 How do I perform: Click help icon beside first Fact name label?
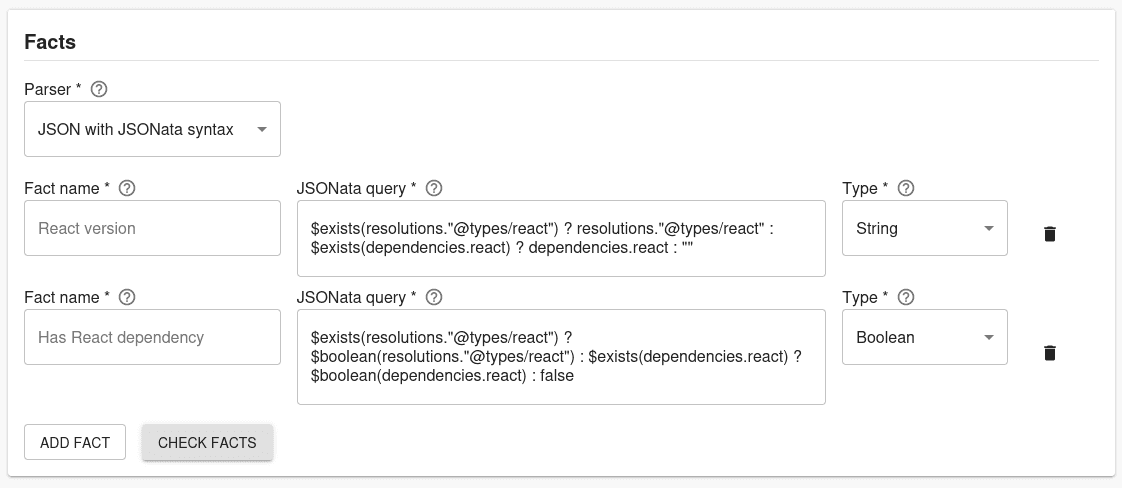[127, 188]
